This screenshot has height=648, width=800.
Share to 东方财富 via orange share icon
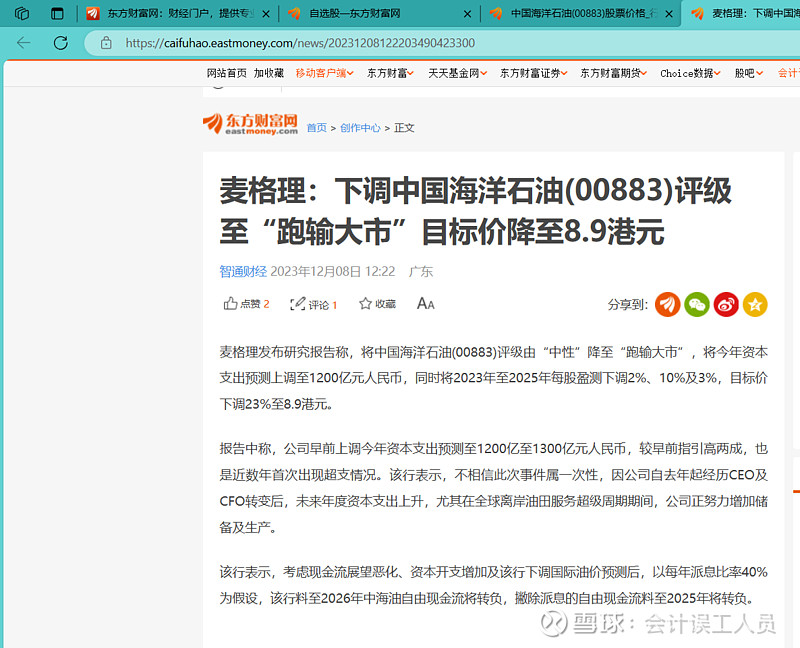(667, 305)
